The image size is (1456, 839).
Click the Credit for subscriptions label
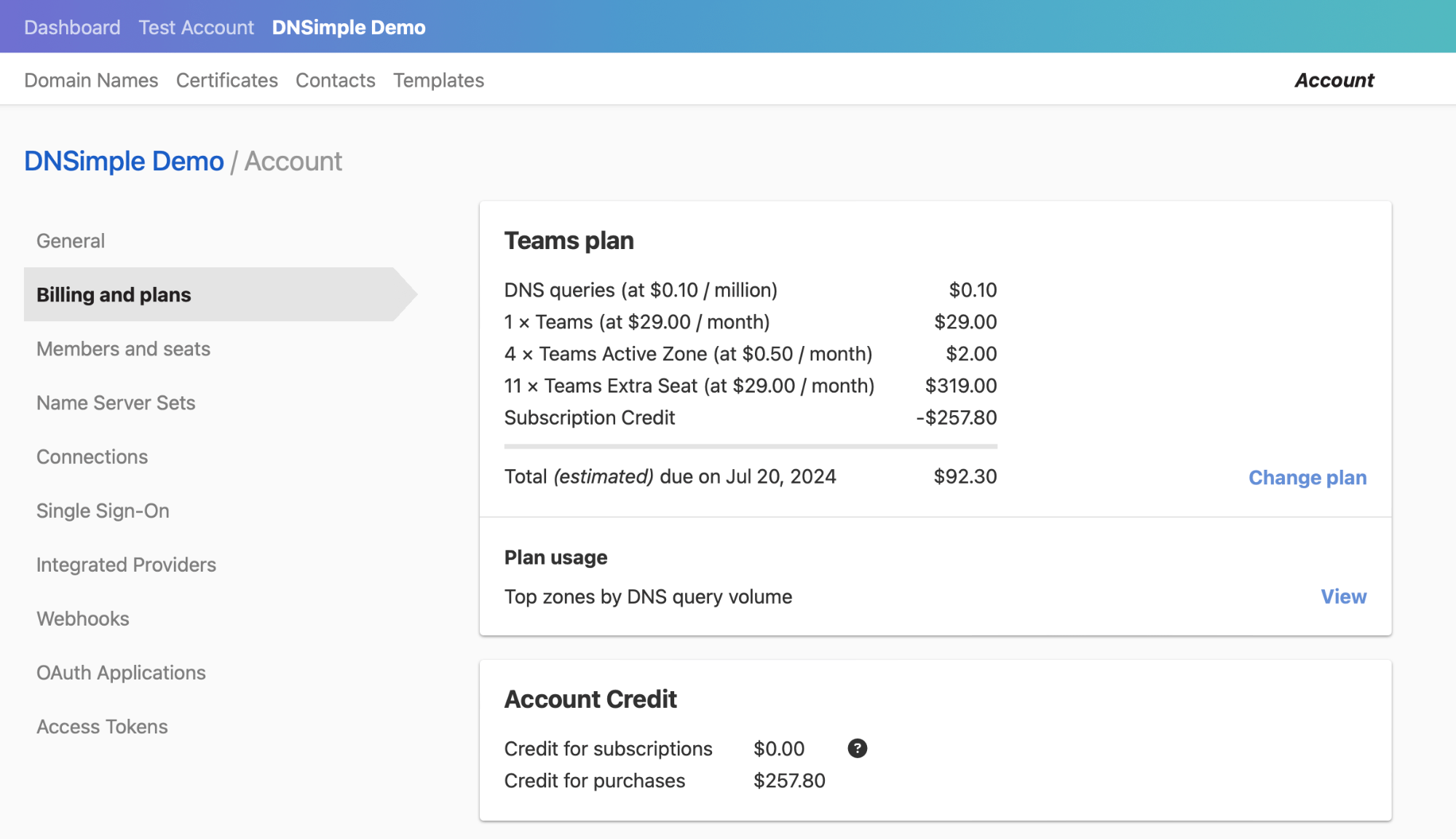pos(609,749)
